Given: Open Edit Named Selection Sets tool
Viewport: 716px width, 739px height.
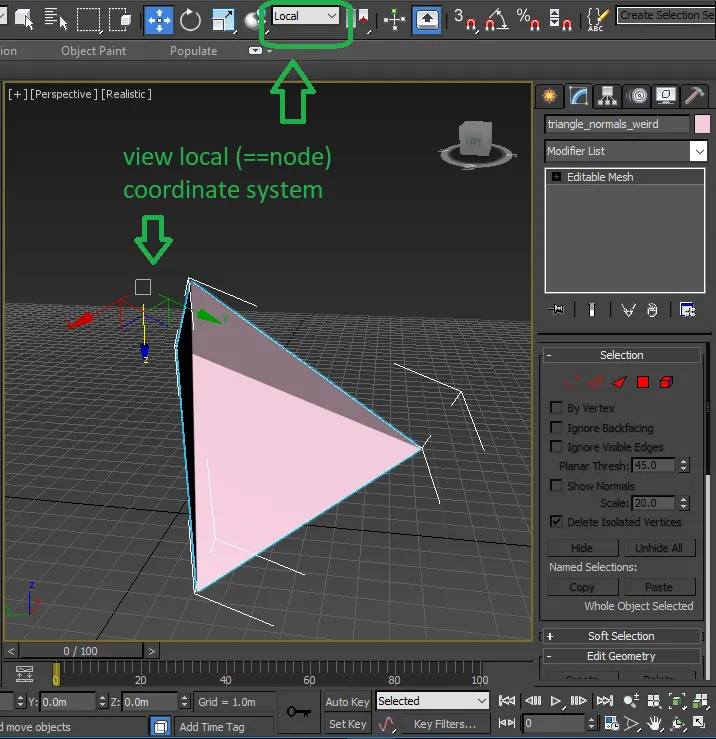Looking at the screenshot, I should tap(597, 20).
